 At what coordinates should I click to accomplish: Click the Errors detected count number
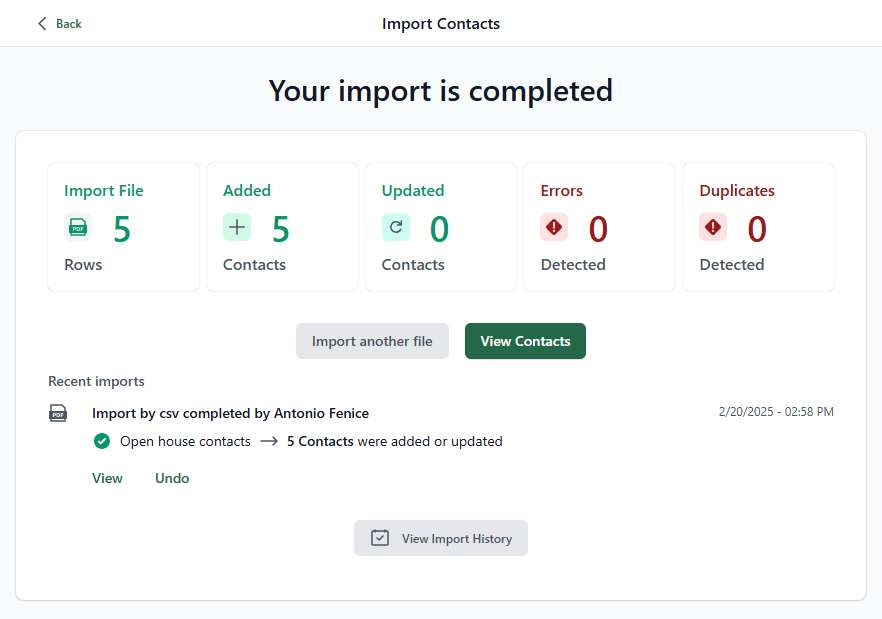[598, 229]
